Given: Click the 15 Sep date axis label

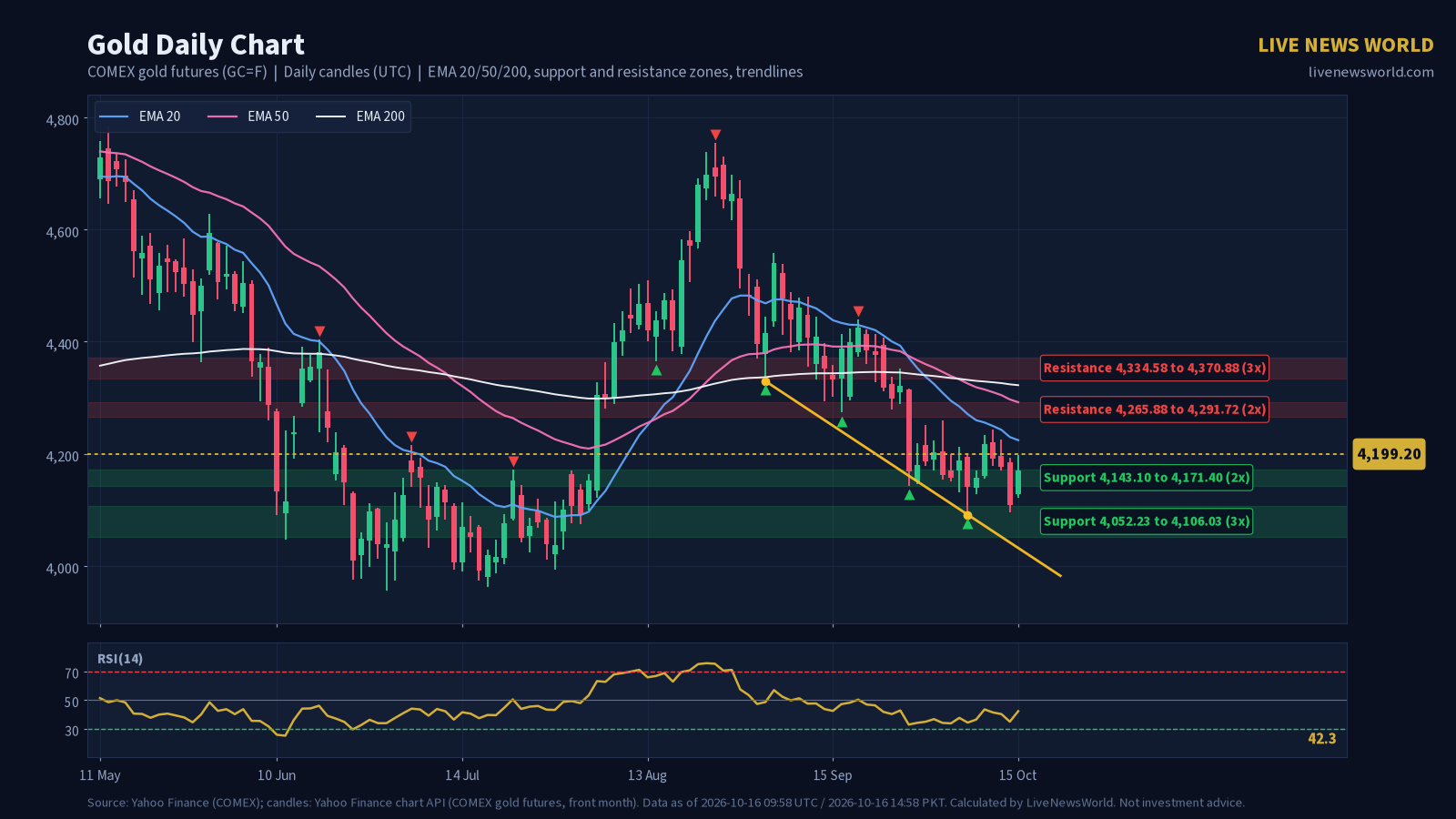Looking at the screenshot, I should 833,775.
